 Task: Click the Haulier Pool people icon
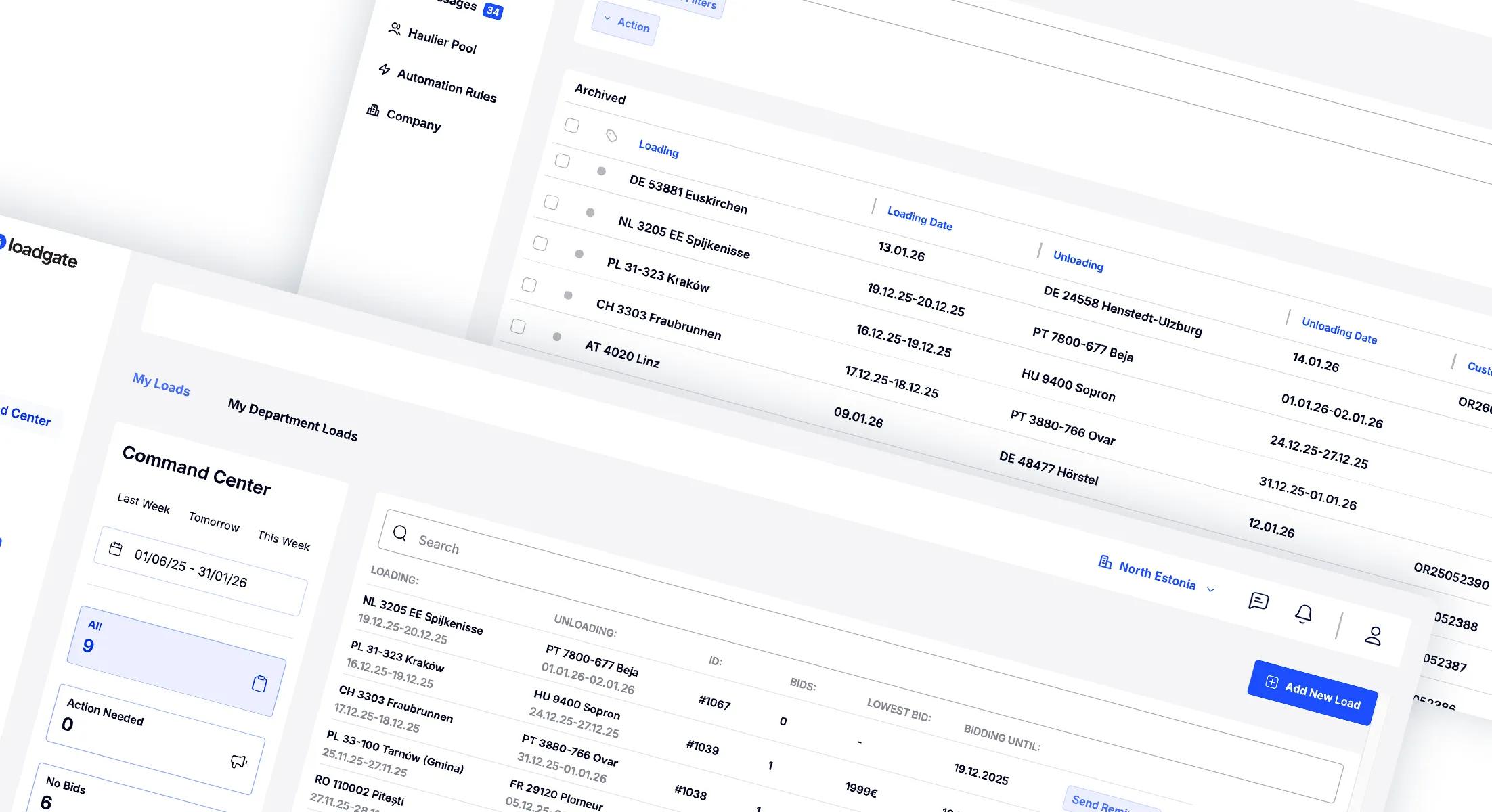tap(394, 28)
